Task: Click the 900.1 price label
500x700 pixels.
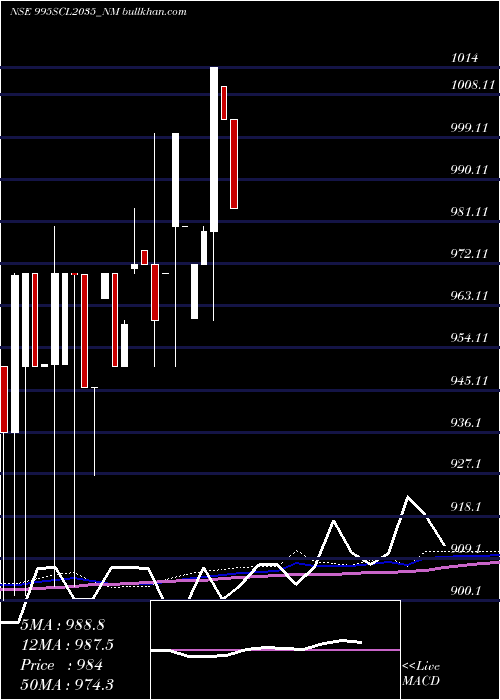Action: click(466, 591)
